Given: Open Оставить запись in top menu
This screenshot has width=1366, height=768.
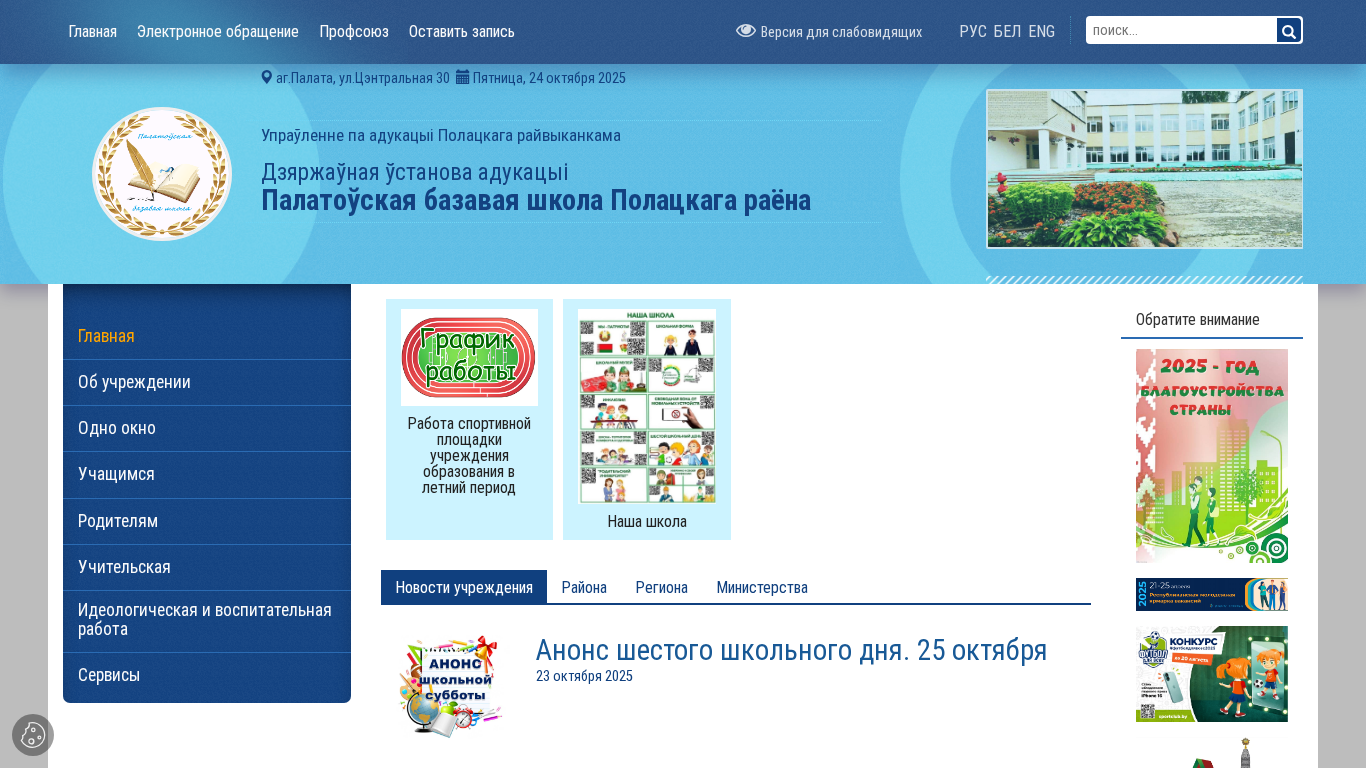Looking at the screenshot, I should [462, 31].
